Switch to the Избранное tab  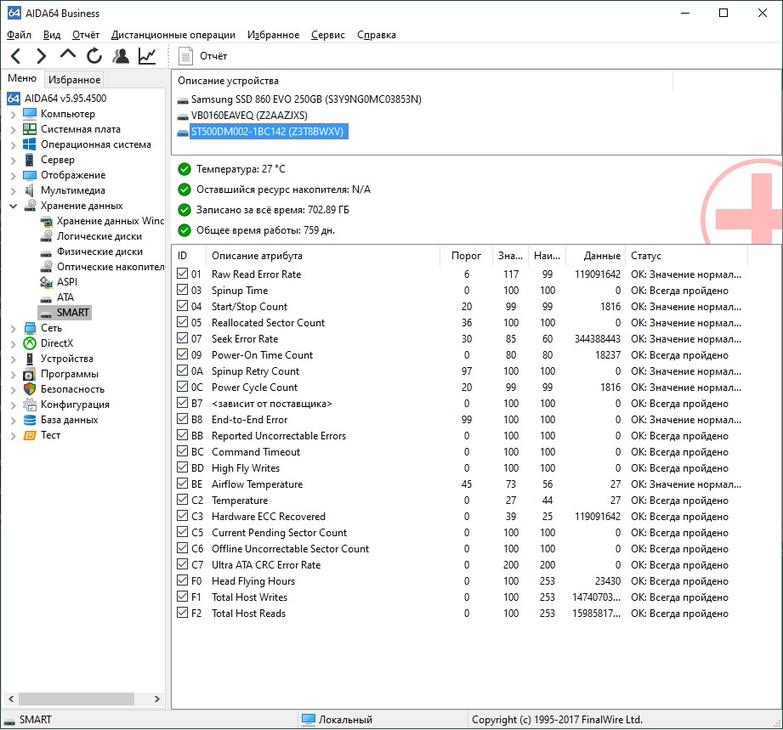[74, 79]
